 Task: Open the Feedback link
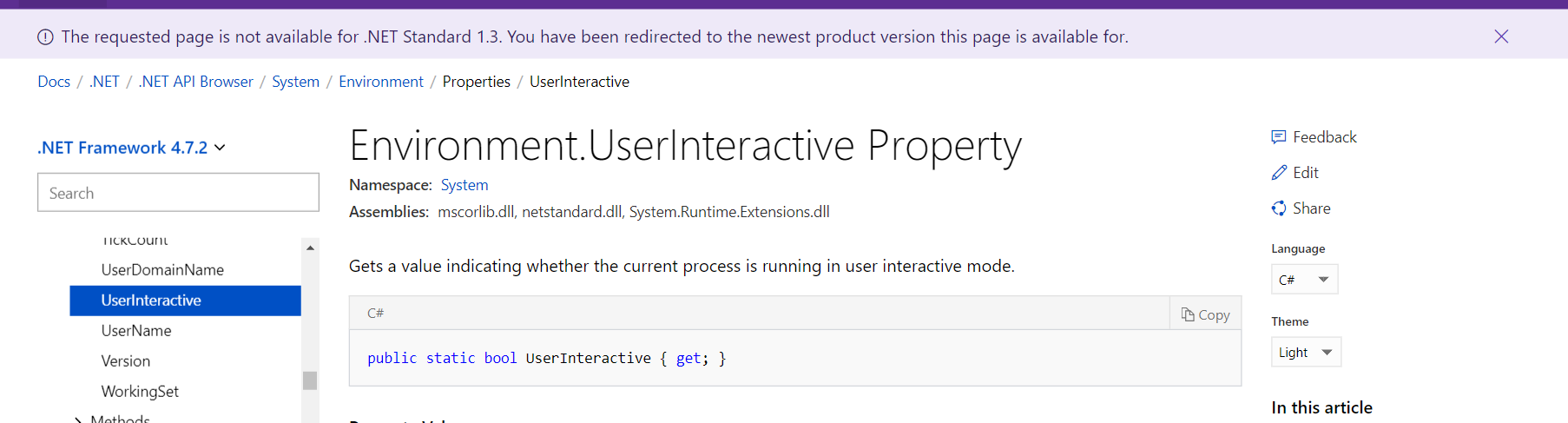[x=1324, y=137]
